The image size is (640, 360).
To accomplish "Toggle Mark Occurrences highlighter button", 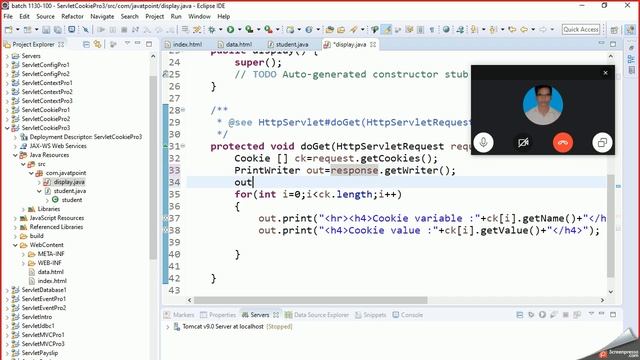I will tap(386, 29).
